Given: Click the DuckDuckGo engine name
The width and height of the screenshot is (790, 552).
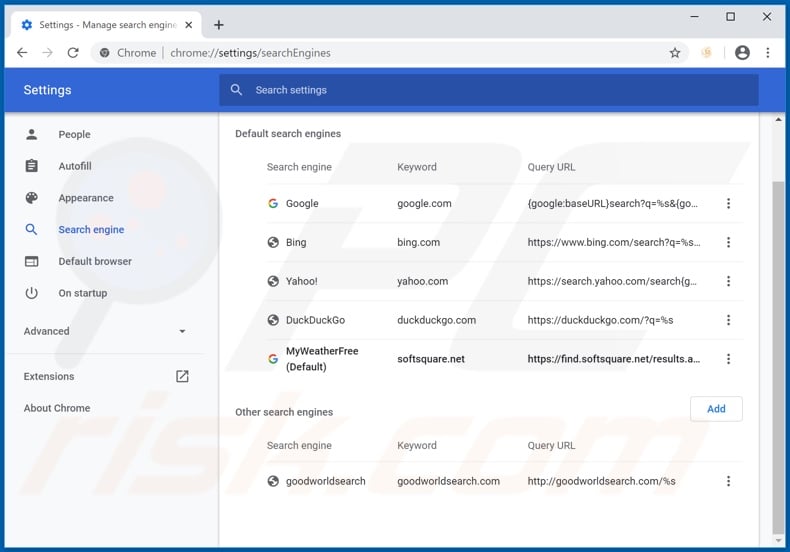Looking at the screenshot, I should click(315, 320).
